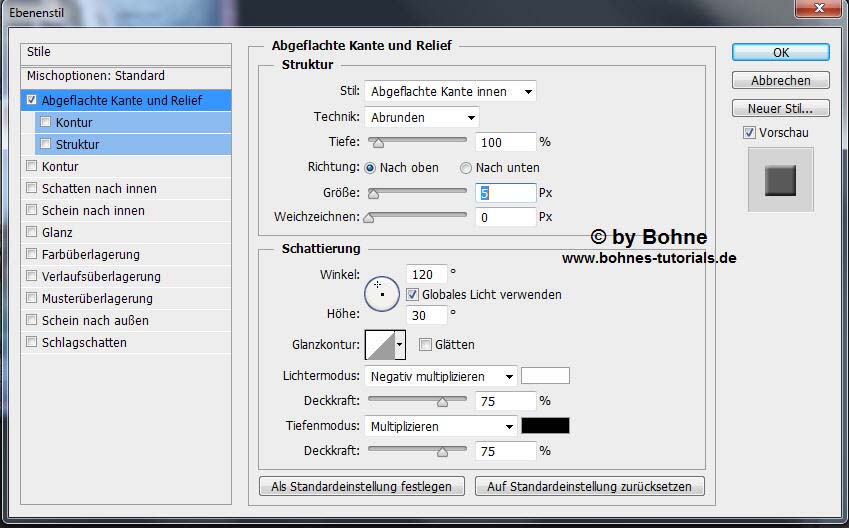Open the Glanzkontur dropdown arrow
Viewport: 849px width, 528px height.
401,345
